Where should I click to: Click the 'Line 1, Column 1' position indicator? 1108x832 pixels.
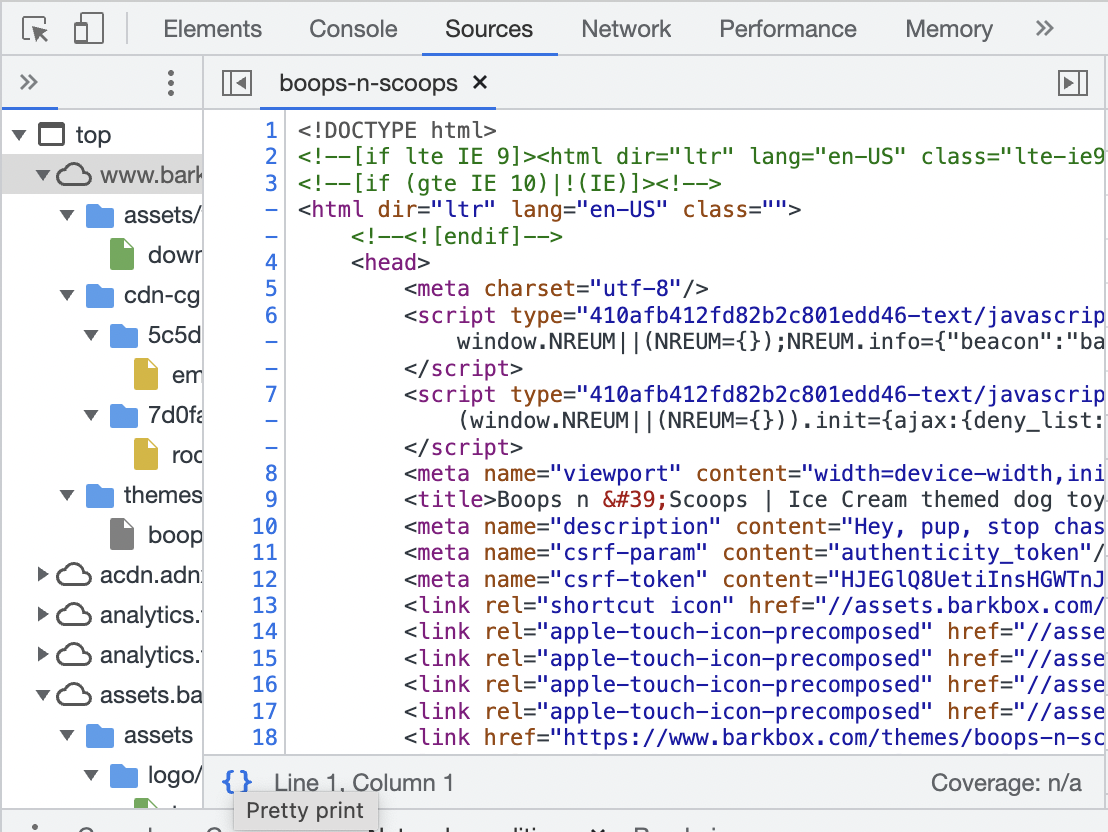[363, 783]
